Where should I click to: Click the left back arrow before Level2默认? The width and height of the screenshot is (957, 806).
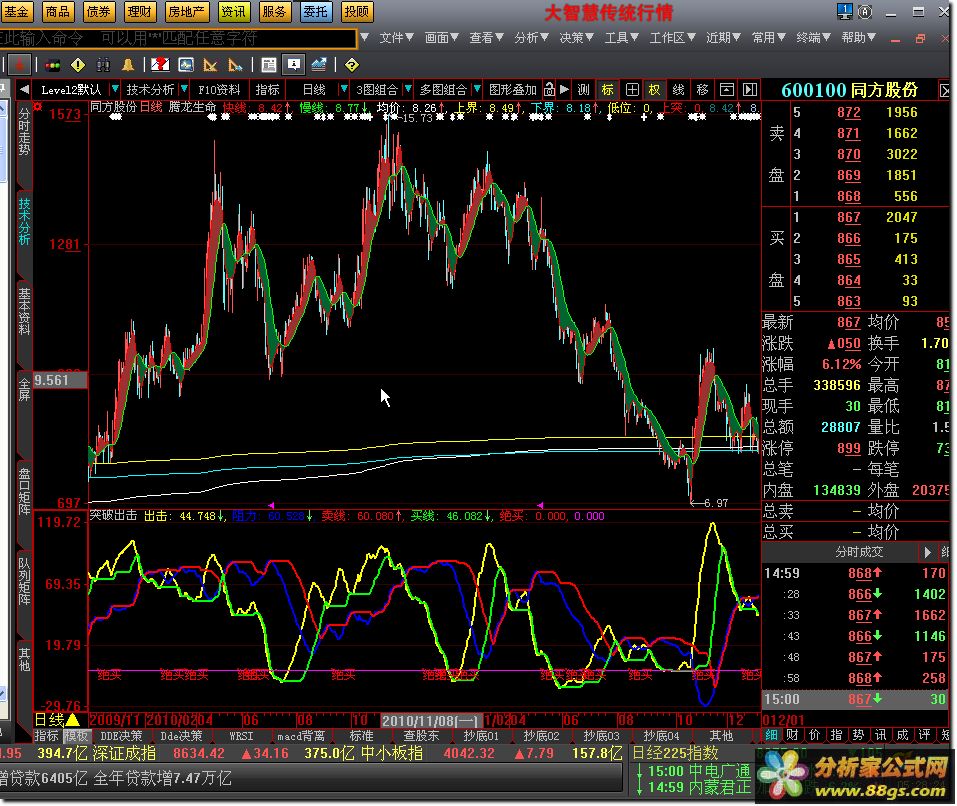click(24, 90)
